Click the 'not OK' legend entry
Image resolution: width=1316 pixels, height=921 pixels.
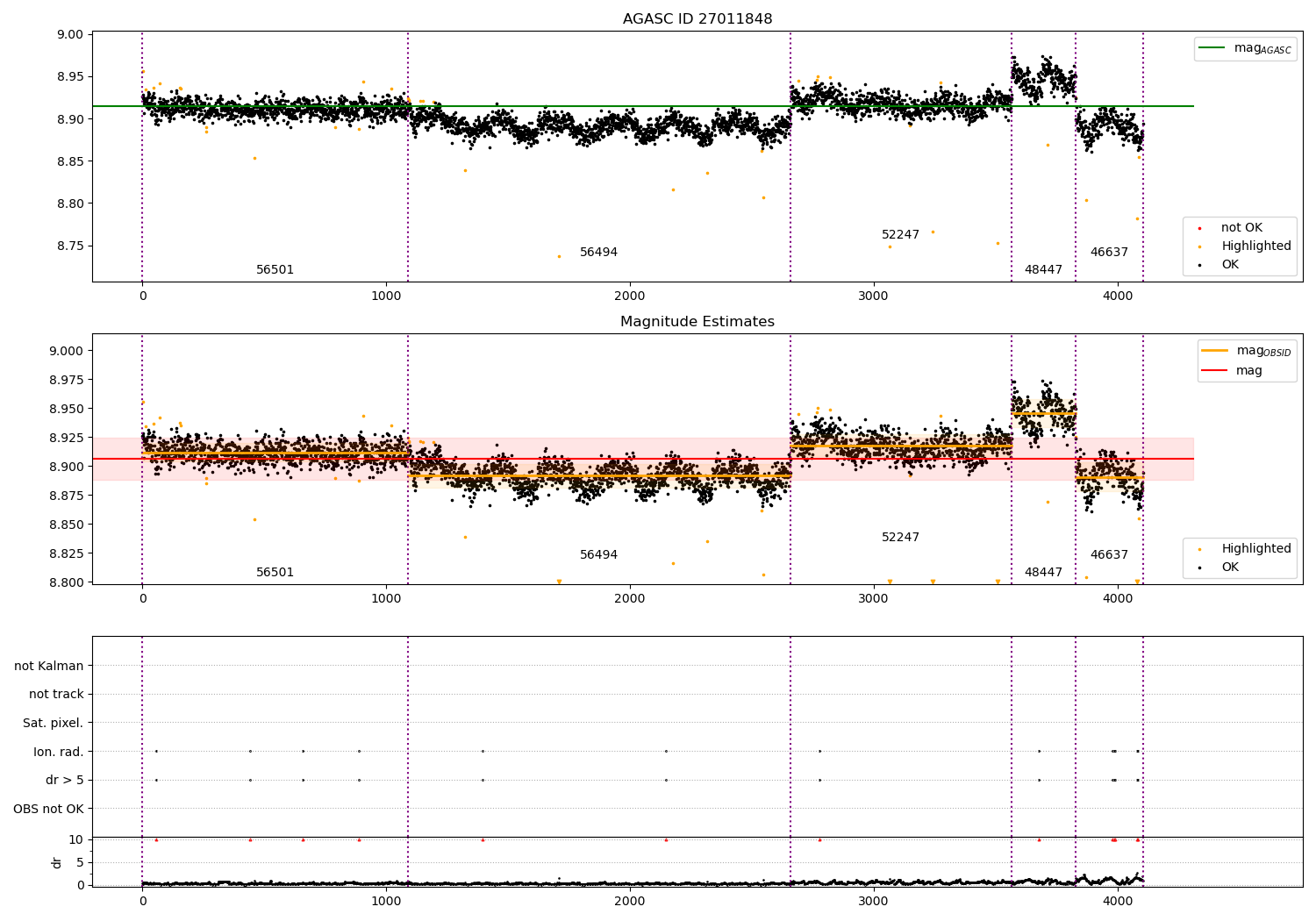click(1241, 228)
